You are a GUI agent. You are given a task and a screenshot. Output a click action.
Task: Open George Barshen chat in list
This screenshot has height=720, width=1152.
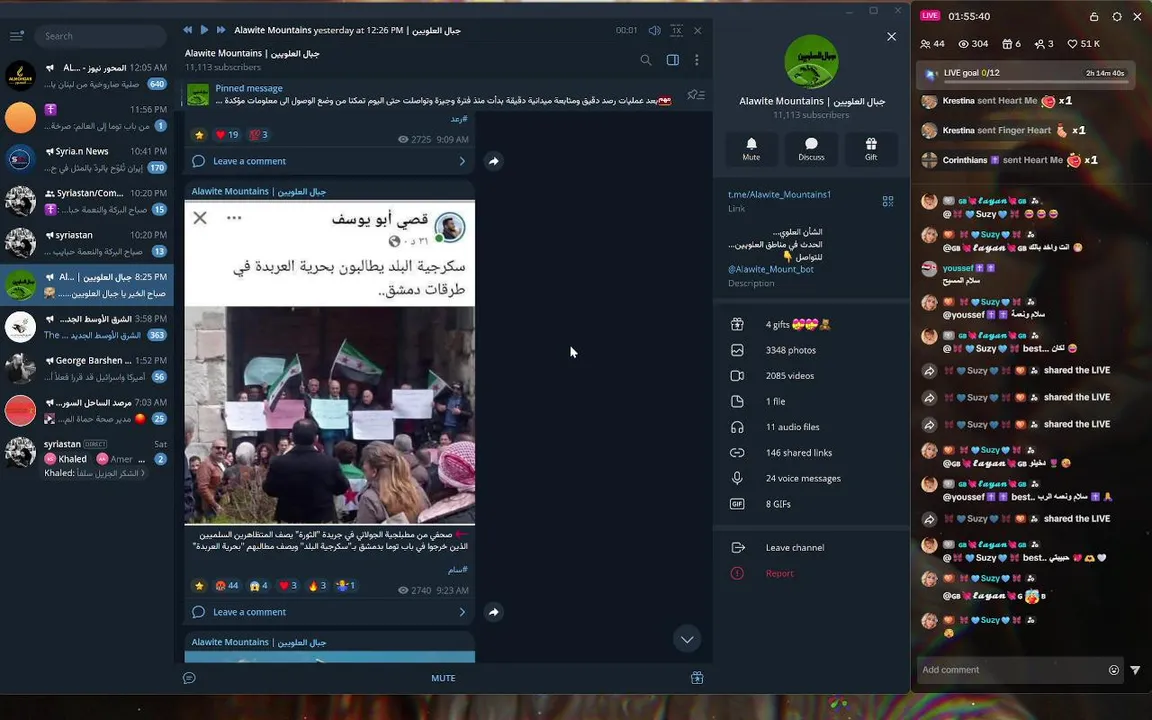87,369
